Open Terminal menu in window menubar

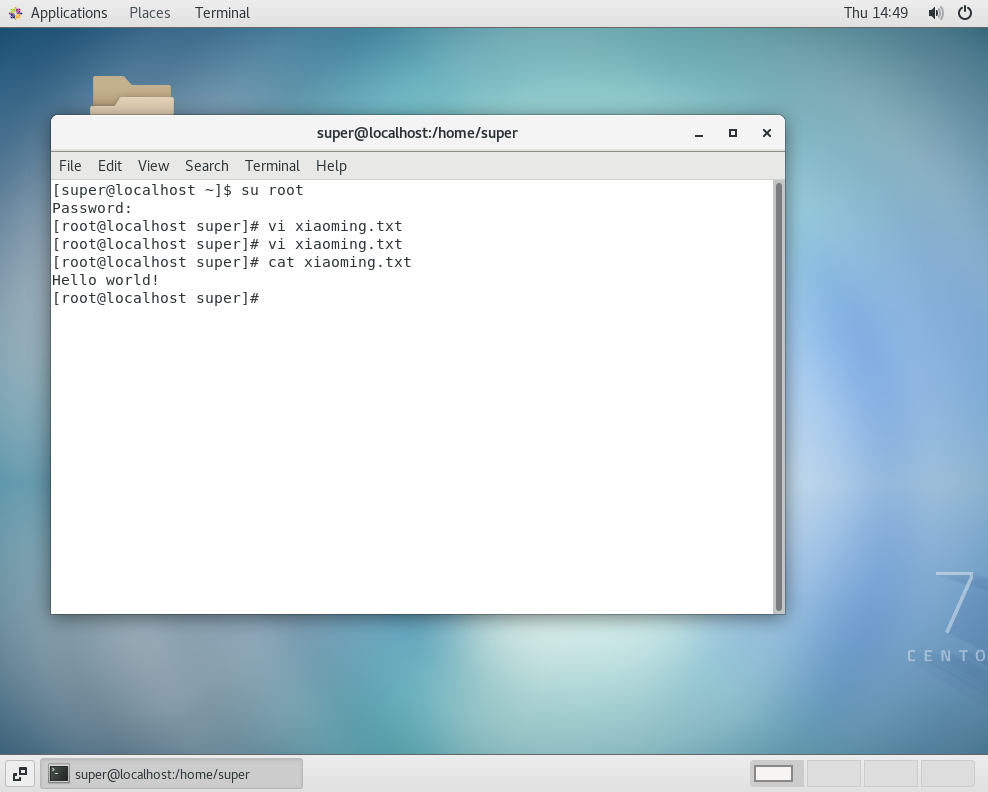coord(272,166)
